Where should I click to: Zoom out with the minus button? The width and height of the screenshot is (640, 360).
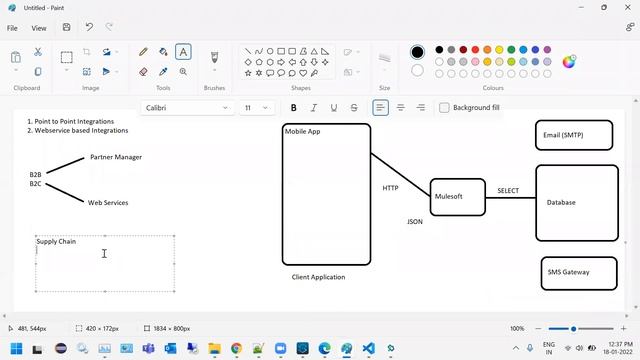tap(538, 329)
